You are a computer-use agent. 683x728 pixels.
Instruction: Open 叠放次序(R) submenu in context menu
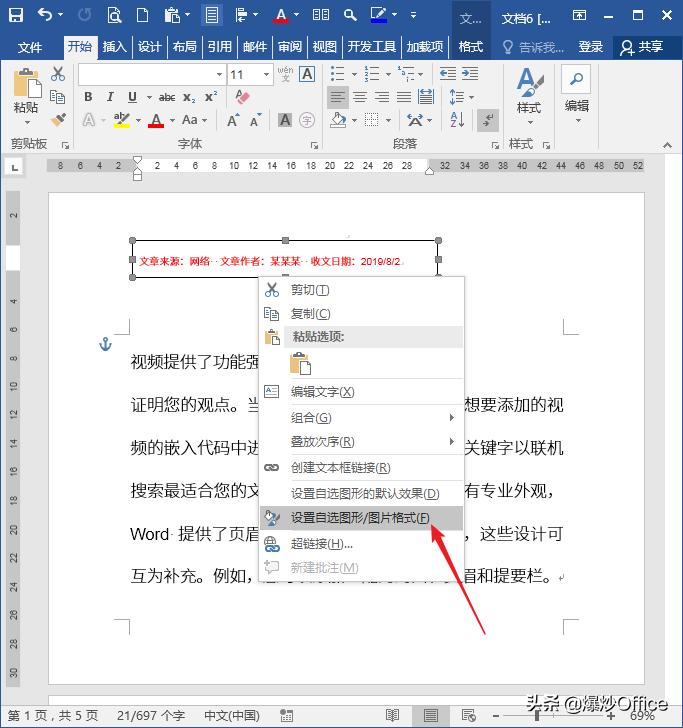point(362,442)
